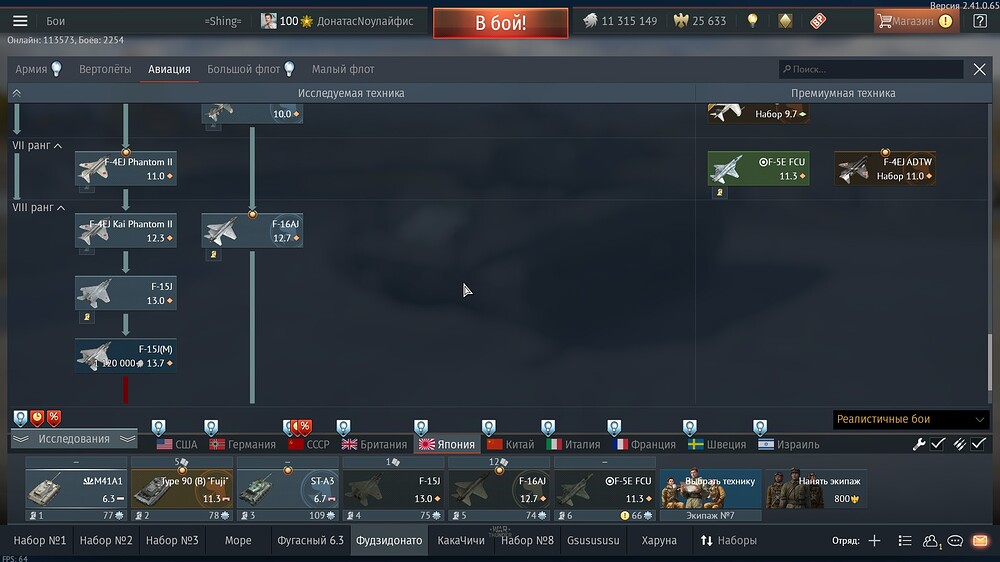1000x562 pixels.
Task: Click the silver lions currency icon
Action: pyautogui.click(x=590, y=21)
